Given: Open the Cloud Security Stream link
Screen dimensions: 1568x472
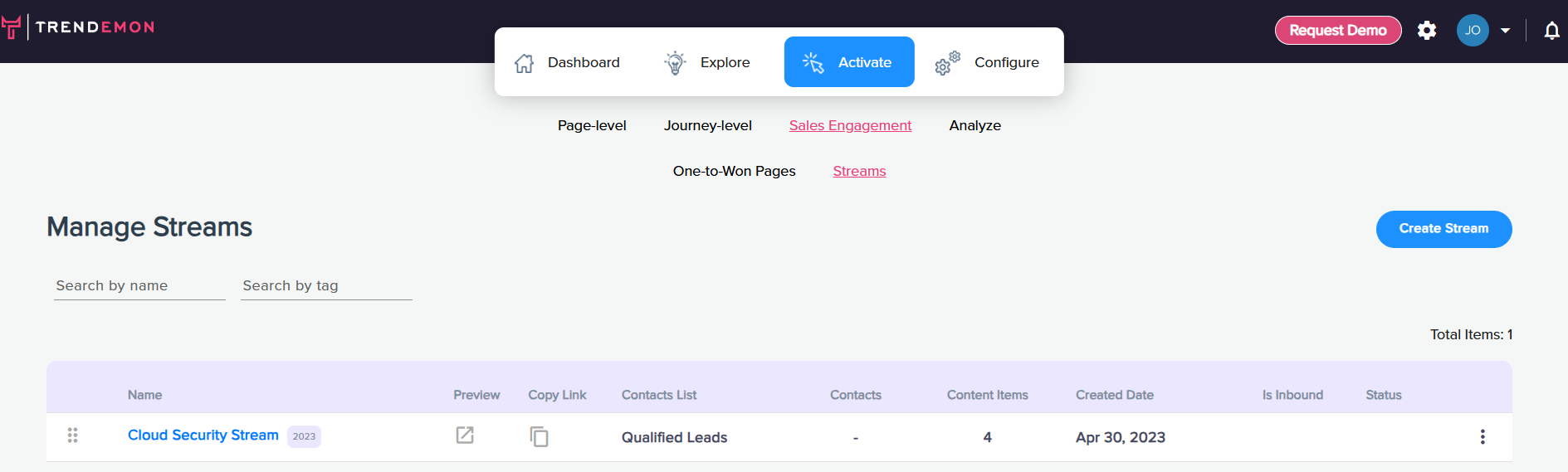Looking at the screenshot, I should (203, 436).
